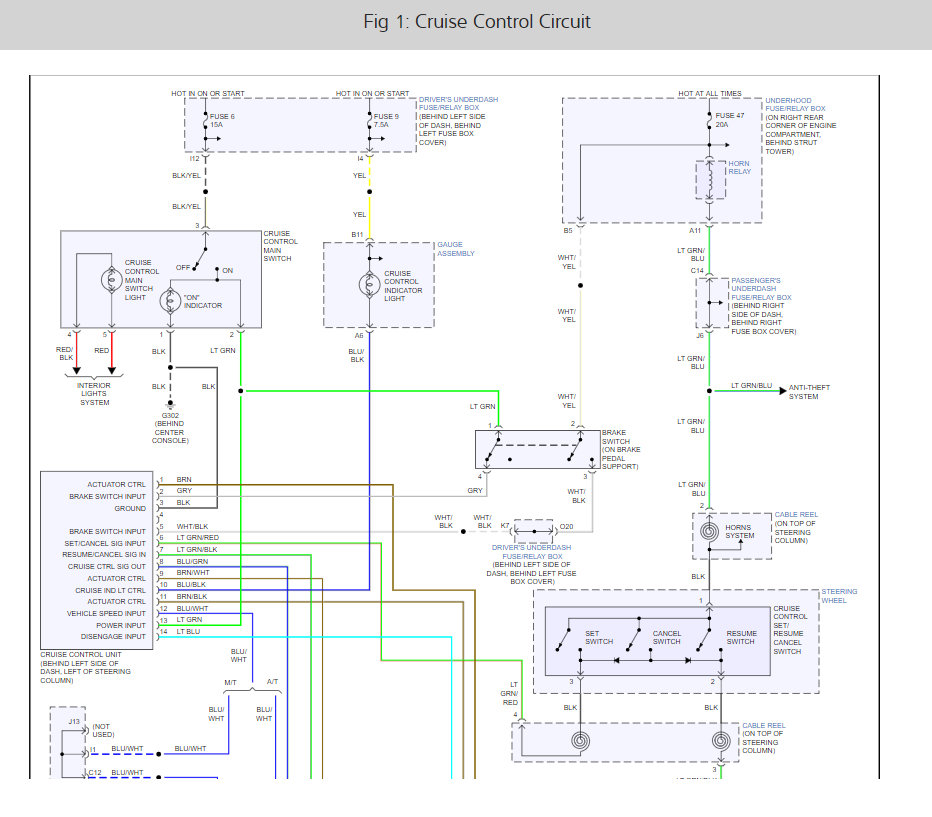Click the HORN RELAY label
Image resolution: width=932 pixels, height=817 pixels.
(x=740, y=168)
